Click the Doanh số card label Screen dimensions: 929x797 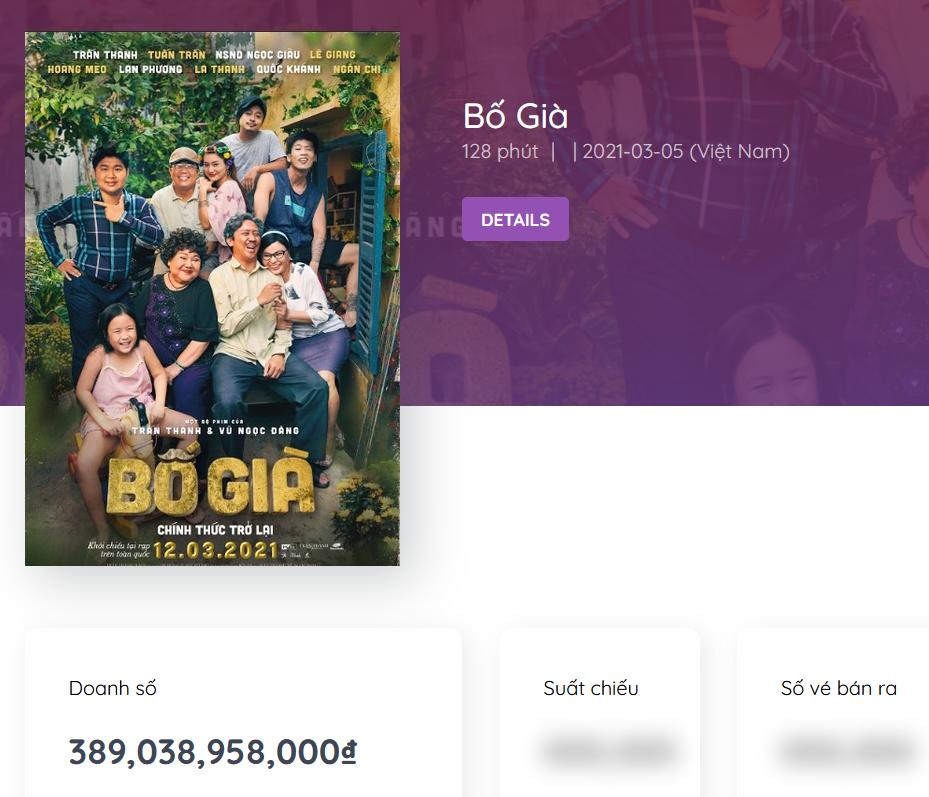coord(113,688)
